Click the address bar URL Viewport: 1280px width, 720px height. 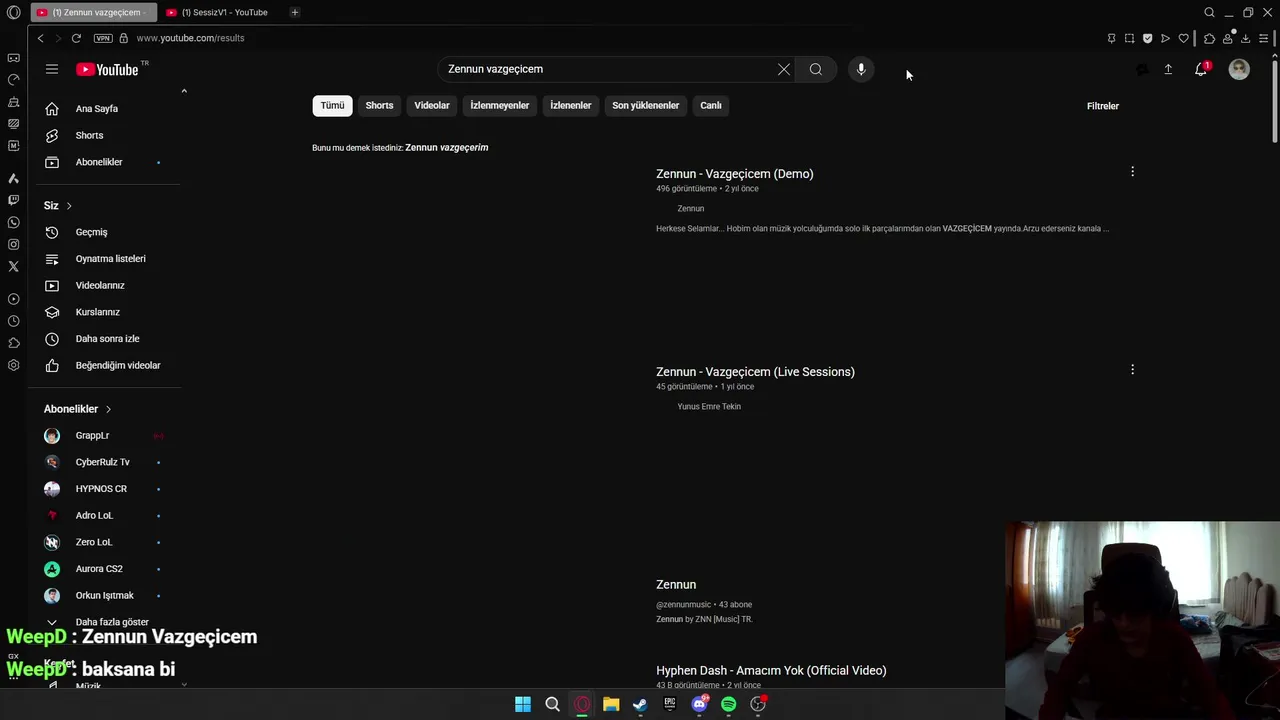tap(190, 38)
